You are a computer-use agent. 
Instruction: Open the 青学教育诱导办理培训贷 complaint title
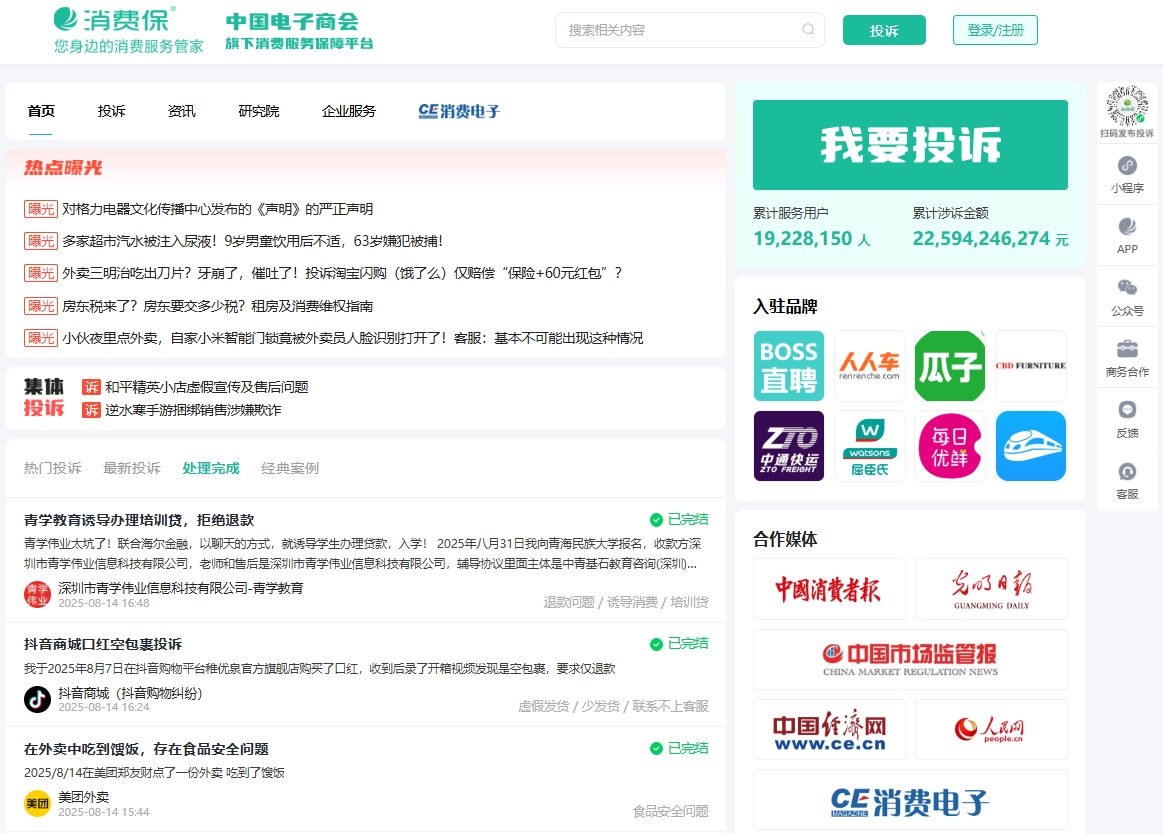(x=139, y=520)
